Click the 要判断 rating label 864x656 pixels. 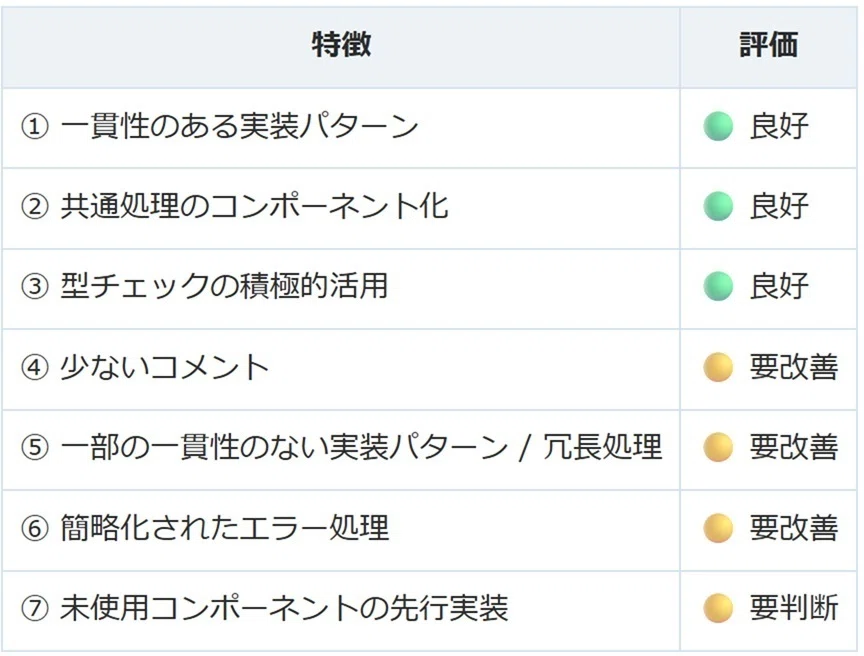click(794, 608)
